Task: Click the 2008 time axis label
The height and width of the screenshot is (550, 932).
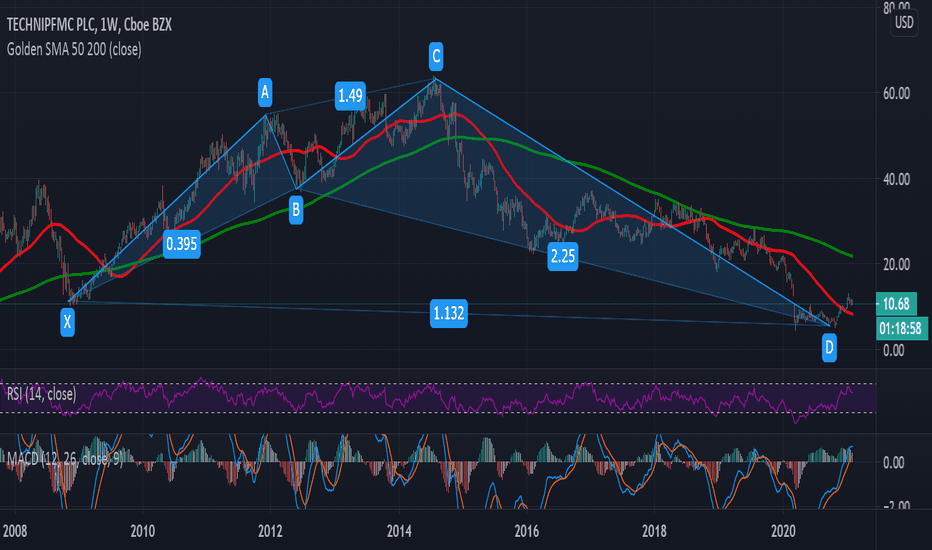Action: tap(15, 531)
